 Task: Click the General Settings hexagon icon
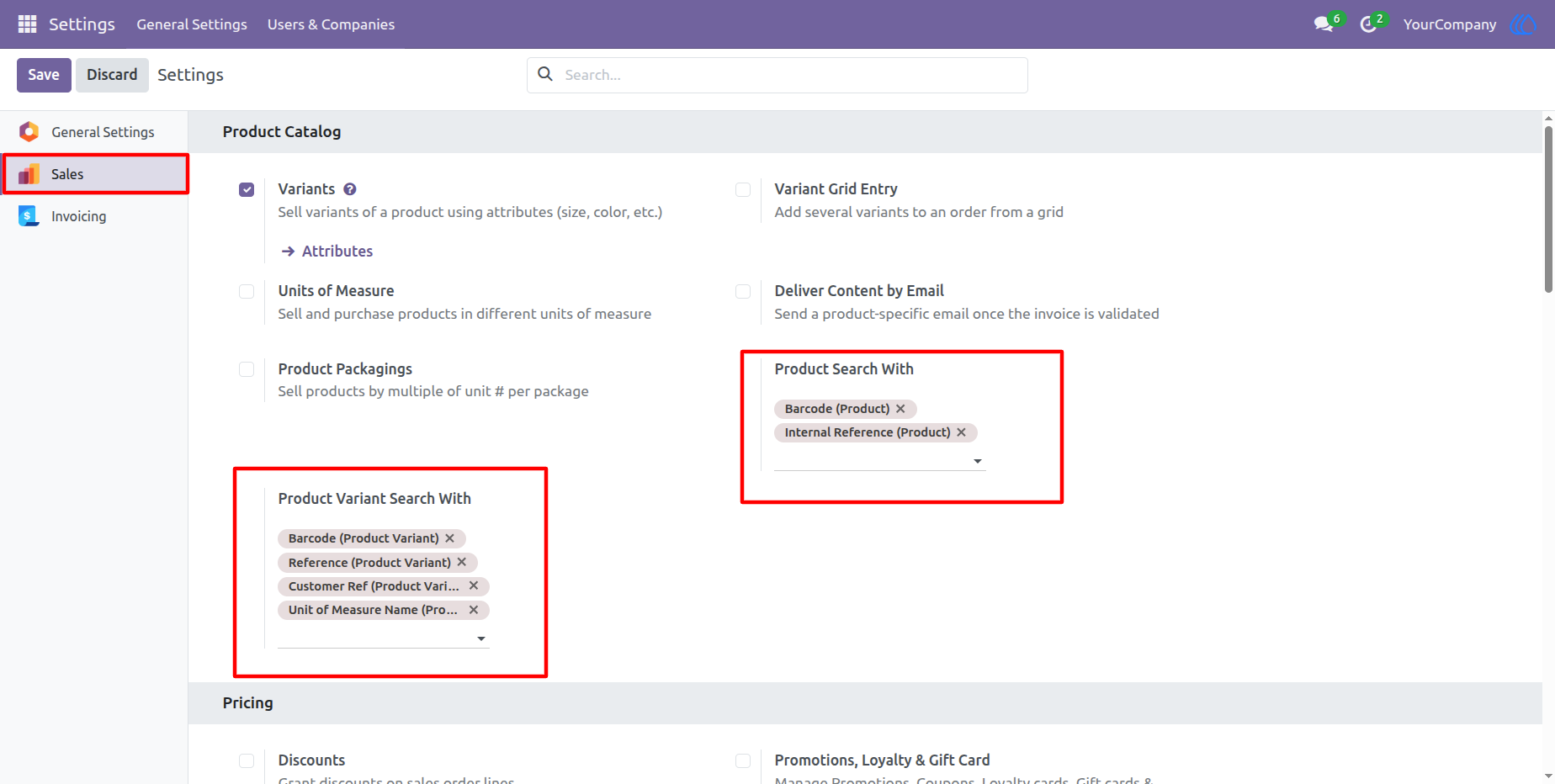tap(29, 132)
